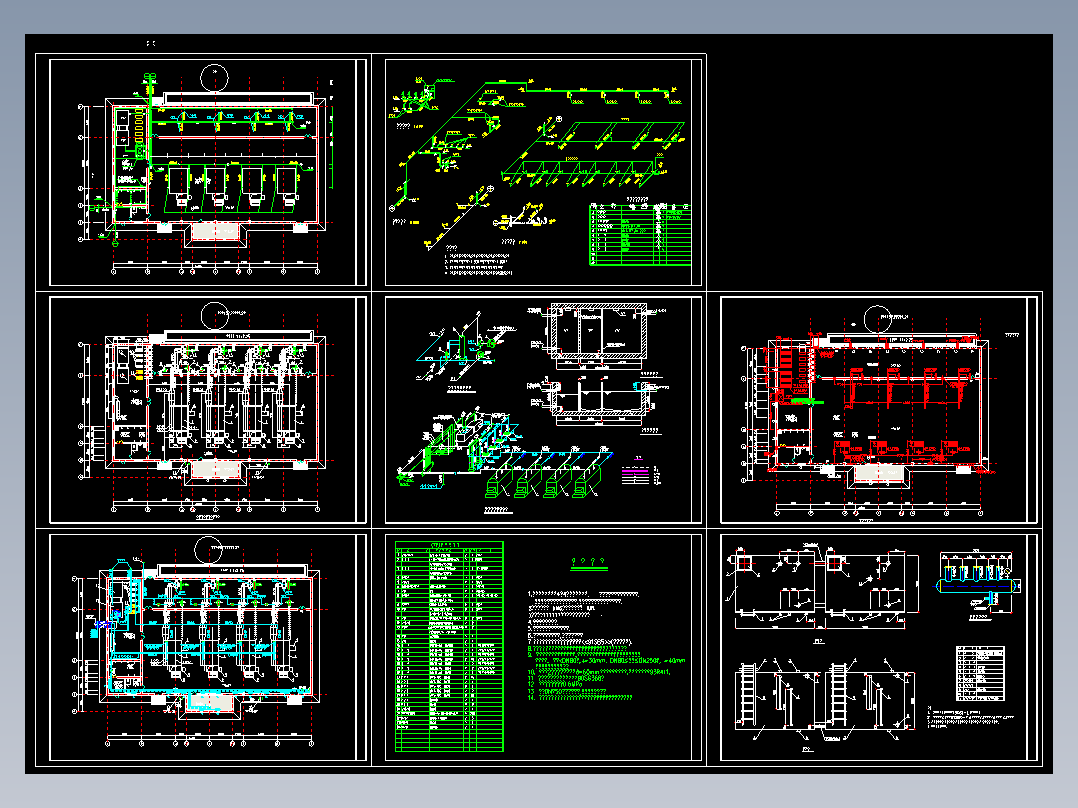Click the hatched tank plan section drawing
Screen dimensions: 1078x808
tap(599, 331)
